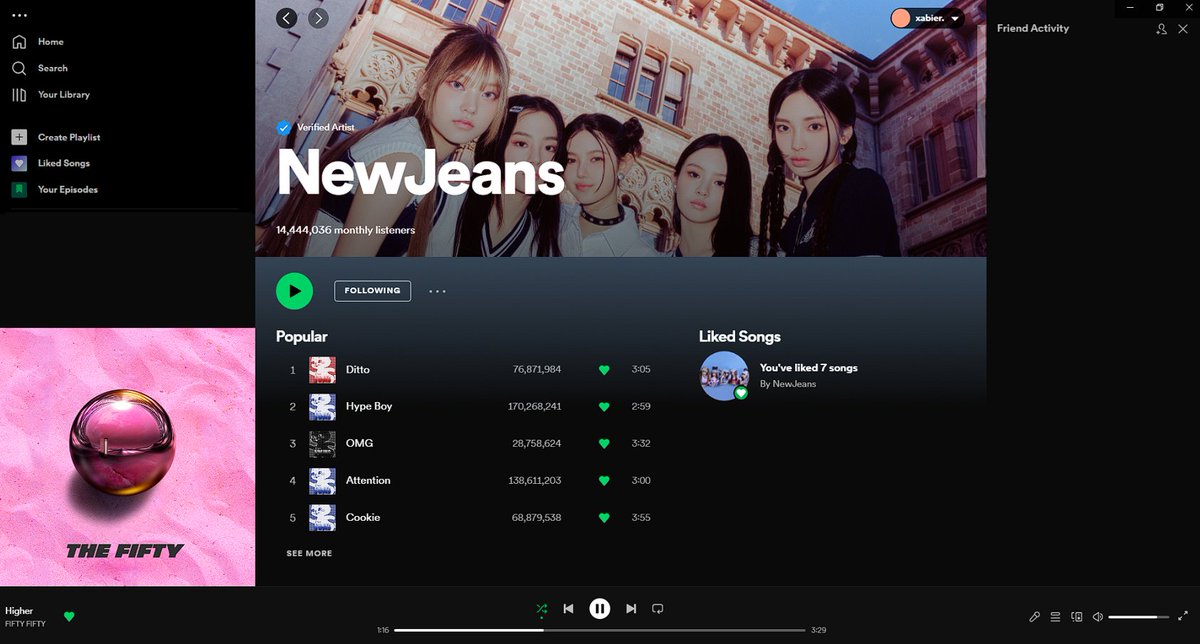
Task: Click the 14,444,036 monthly listeners text
Action: coord(346,230)
